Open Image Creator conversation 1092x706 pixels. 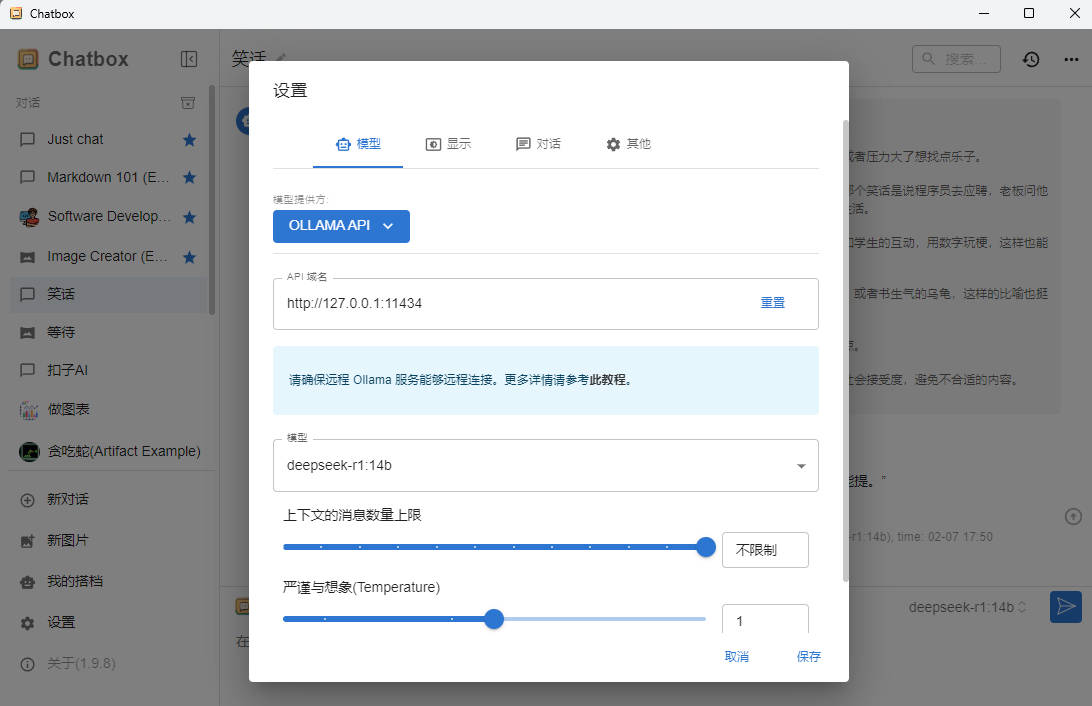(x=108, y=256)
